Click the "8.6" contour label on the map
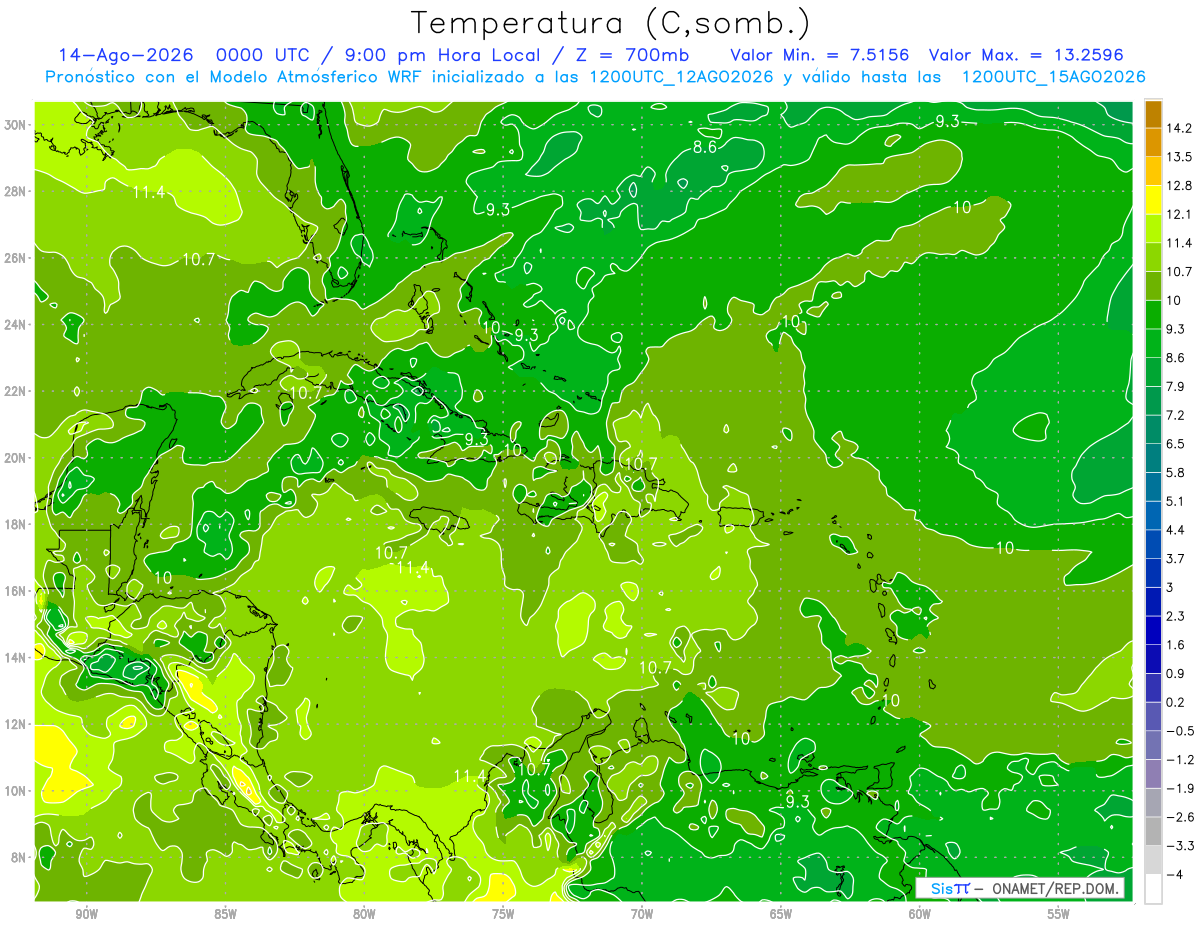1200x927 pixels. pyautogui.click(x=705, y=147)
